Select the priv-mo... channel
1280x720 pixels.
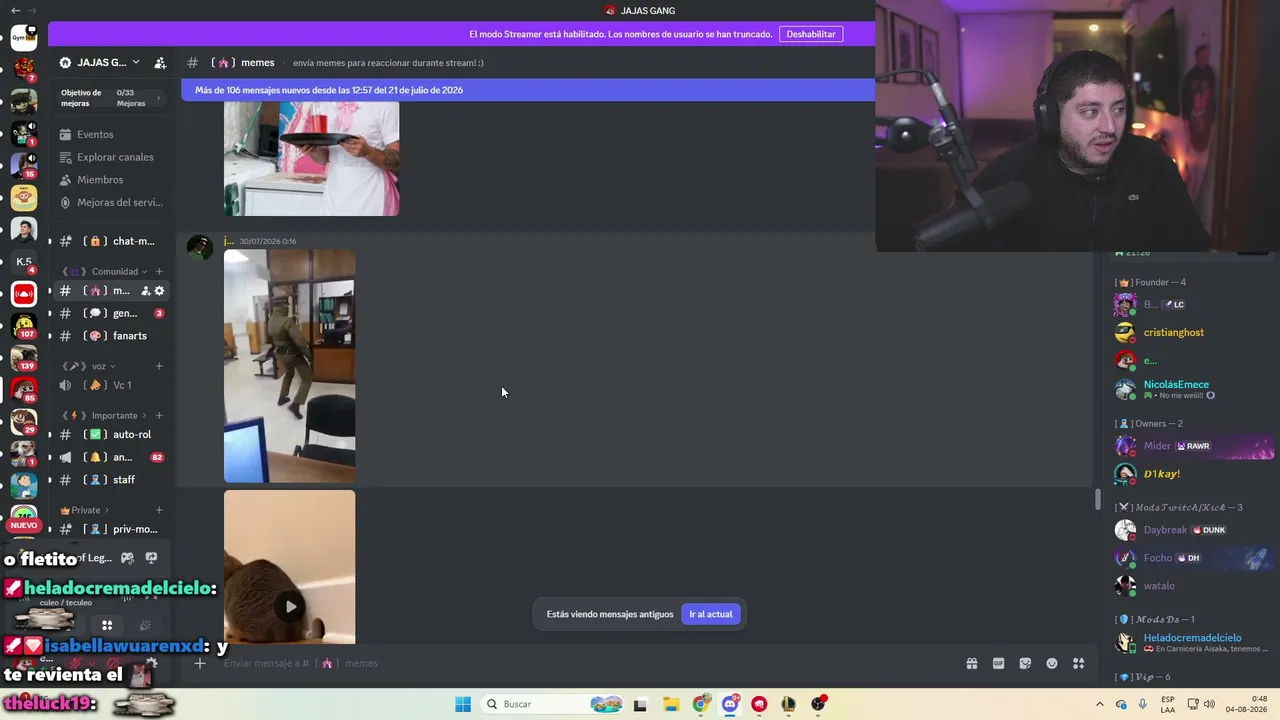click(x=110, y=529)
